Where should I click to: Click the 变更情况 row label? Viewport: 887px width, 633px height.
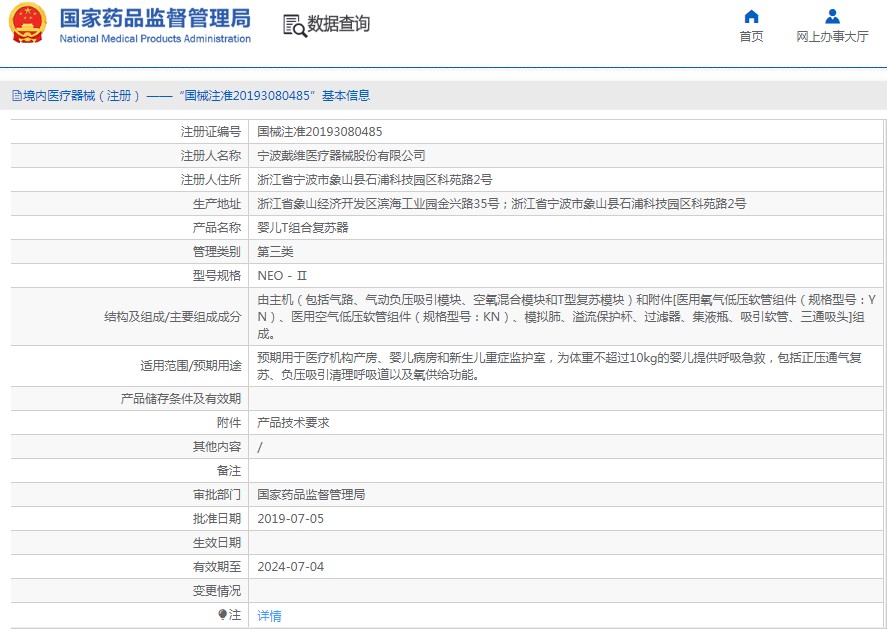tap(217, 591)
